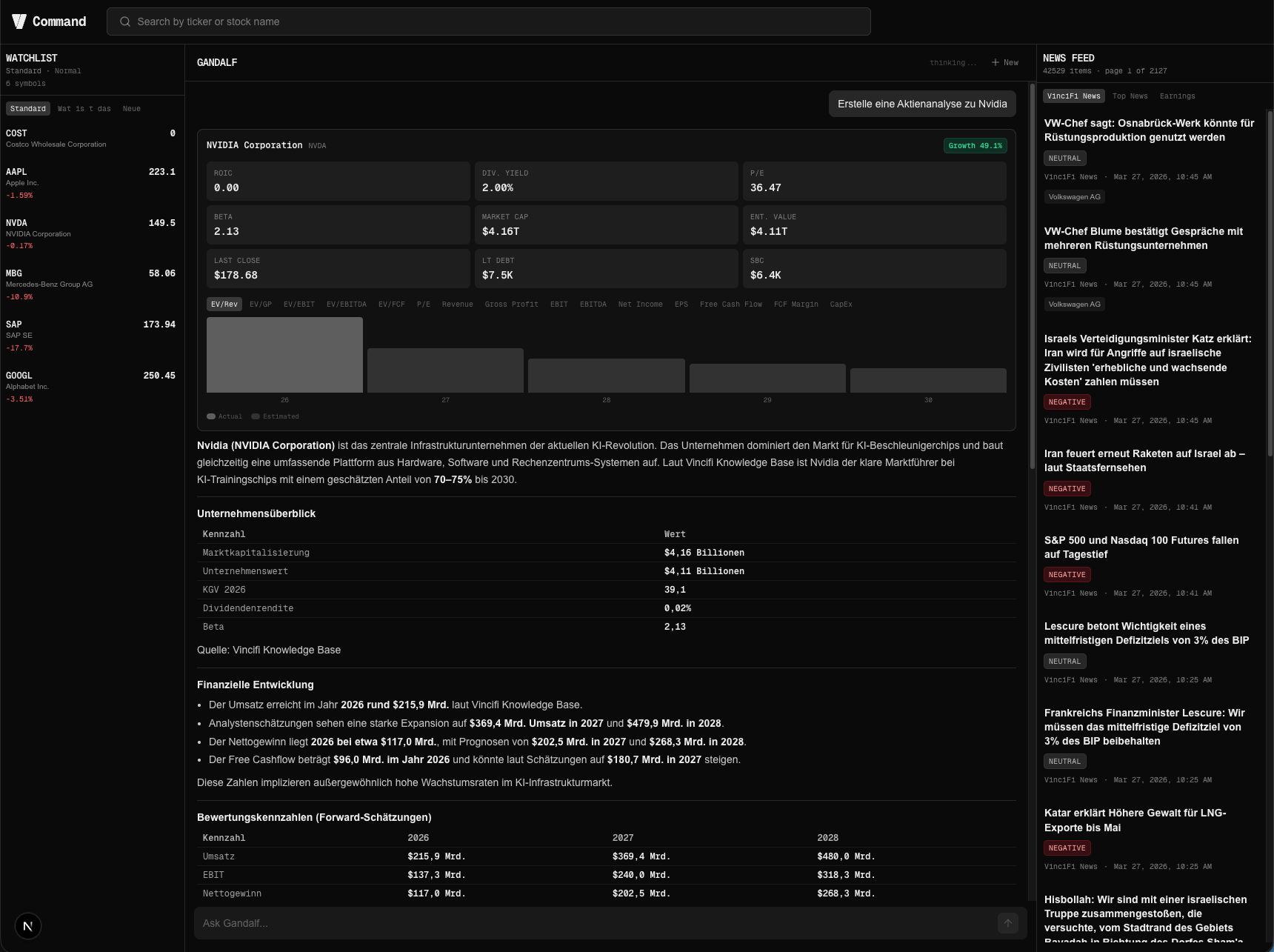Select the Vincifi News feed tab
The height and width of the screenshot is (952, 1274).
pyautogui.click(x=1074, y=96)
